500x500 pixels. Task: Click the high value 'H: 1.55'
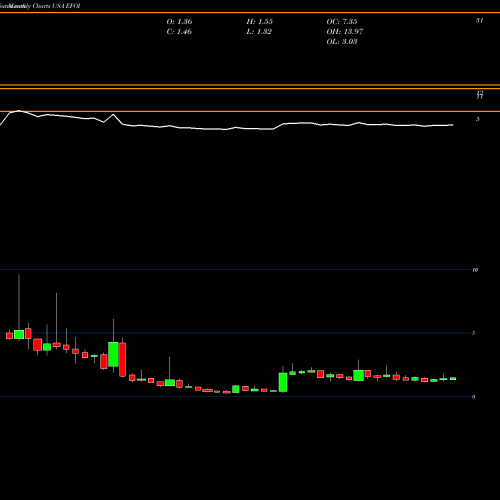point(260,22)
